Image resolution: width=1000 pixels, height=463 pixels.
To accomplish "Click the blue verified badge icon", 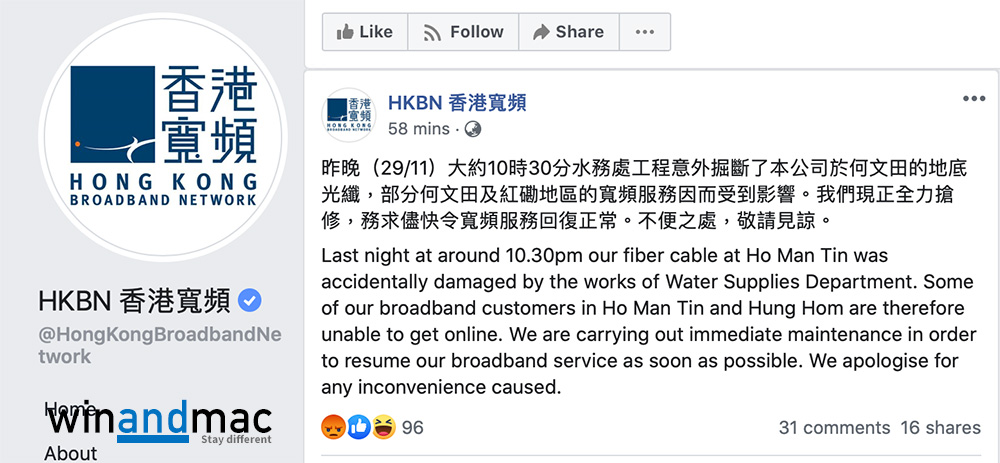I will (x=250, y=299).
